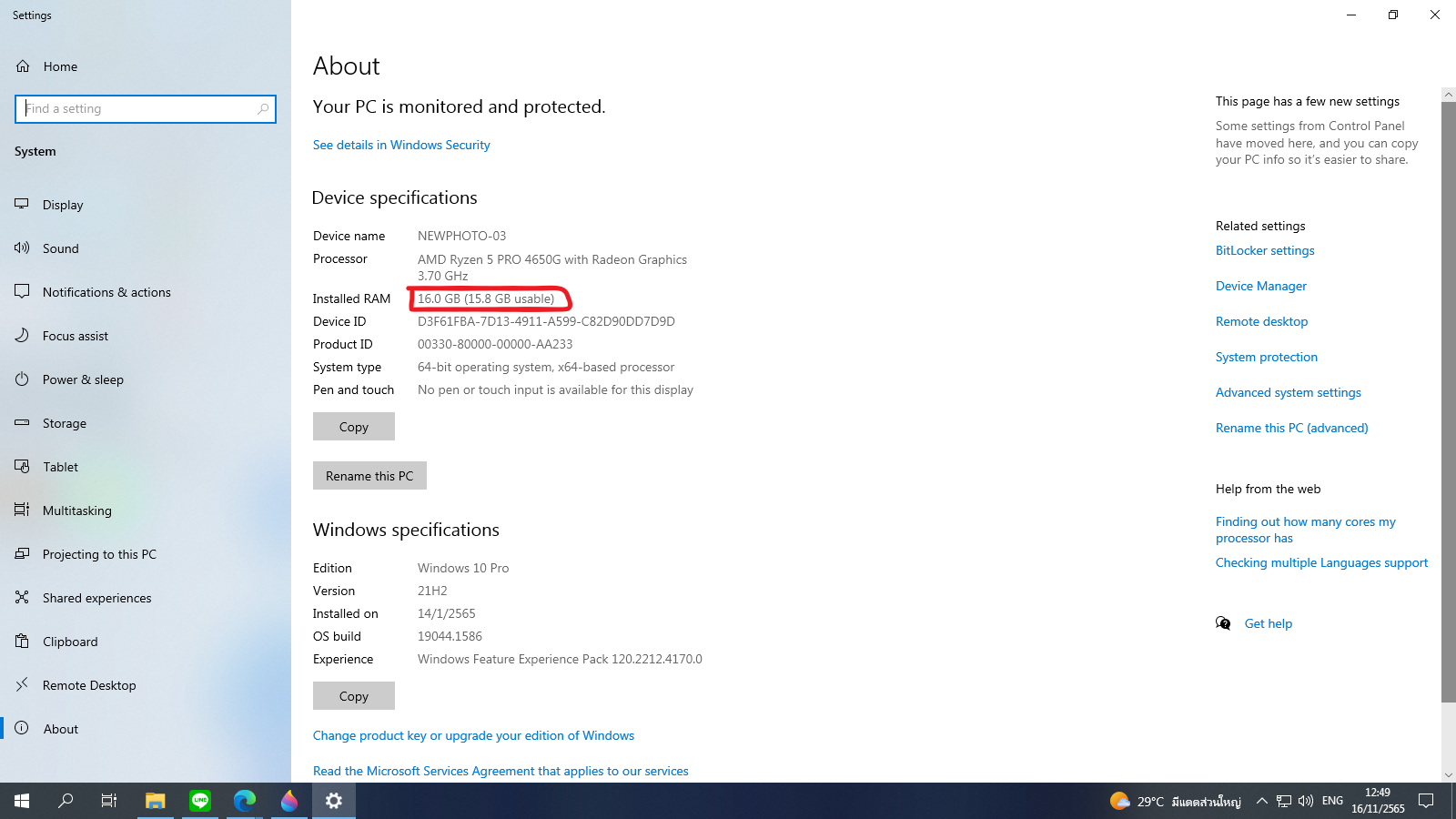This screenshot has height=819, width=1456.
Task: Open Multitasking settings
Action: pyautogui.click(x=76, y=511)
